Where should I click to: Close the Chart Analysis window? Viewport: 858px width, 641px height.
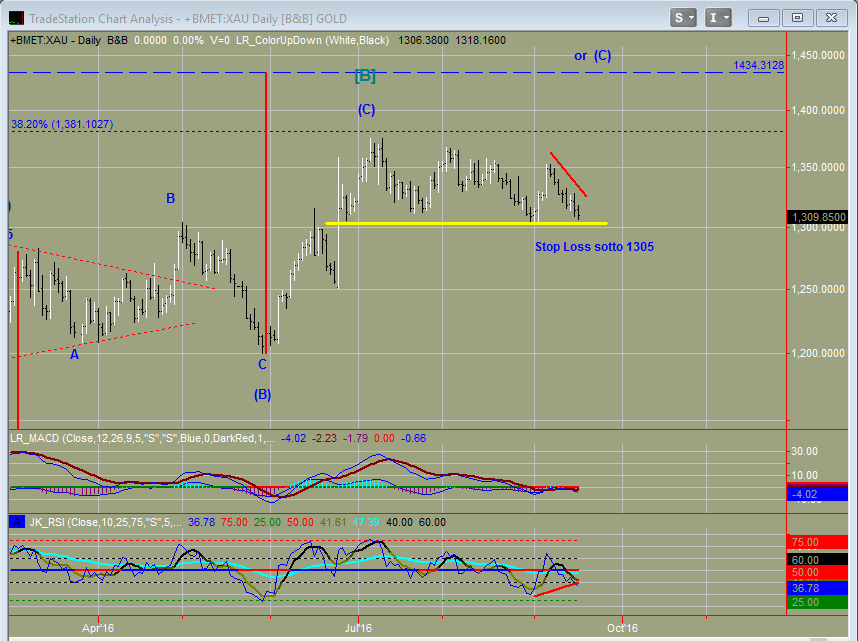coord(832,18)
